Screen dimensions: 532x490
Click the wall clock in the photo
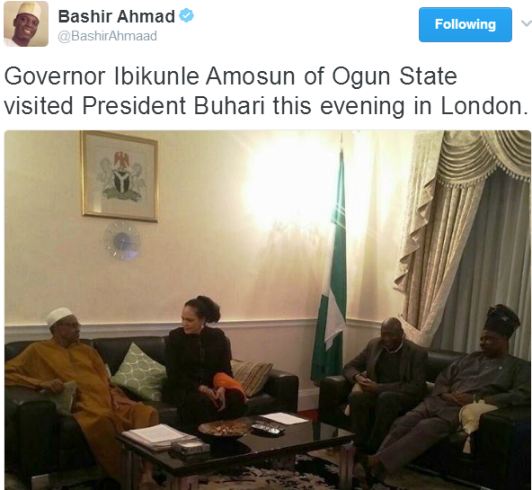(122, 241)
